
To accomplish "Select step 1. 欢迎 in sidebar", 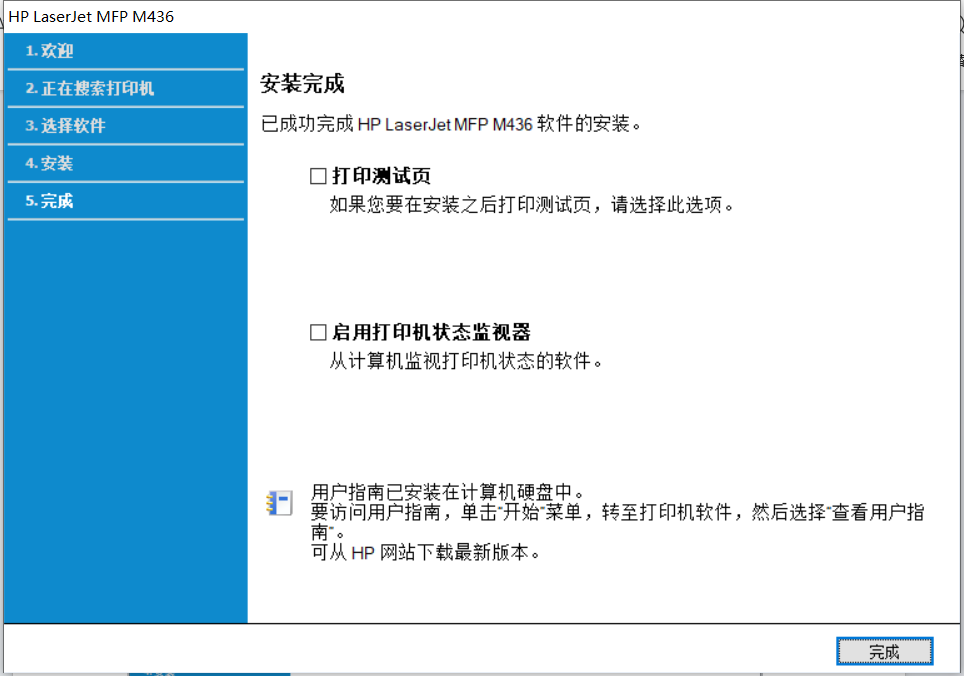I will pos(50,51).
